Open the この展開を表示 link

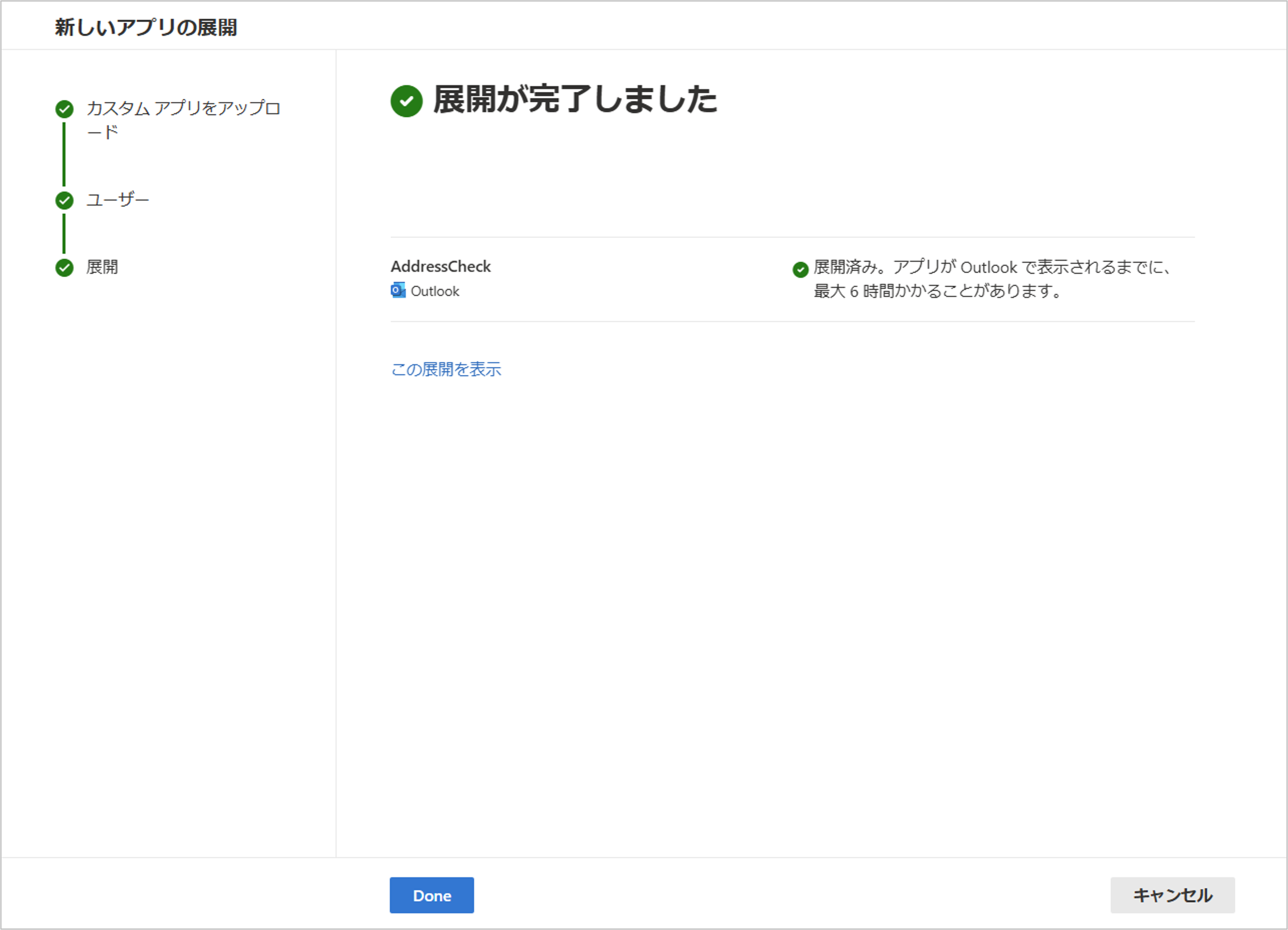point(446,370)
